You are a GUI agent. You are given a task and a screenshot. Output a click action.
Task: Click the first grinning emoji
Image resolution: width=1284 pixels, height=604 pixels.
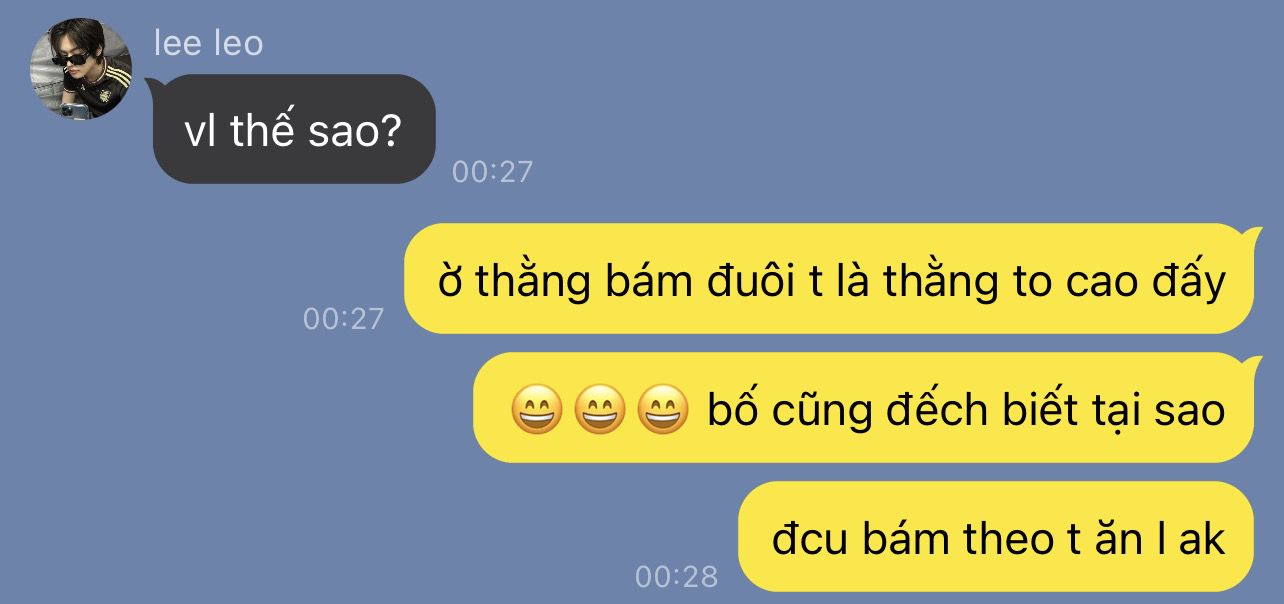pyautogui.click(x=536, y=411)
